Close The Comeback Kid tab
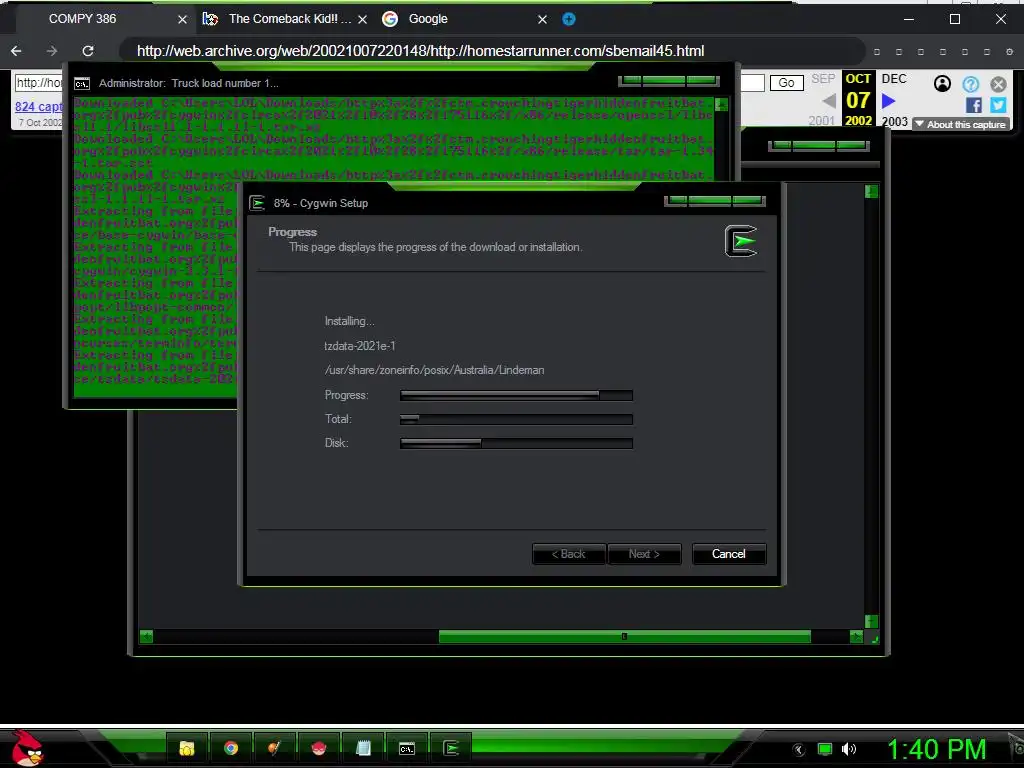This screenshot has height=768, width=1024. point(362,20)
